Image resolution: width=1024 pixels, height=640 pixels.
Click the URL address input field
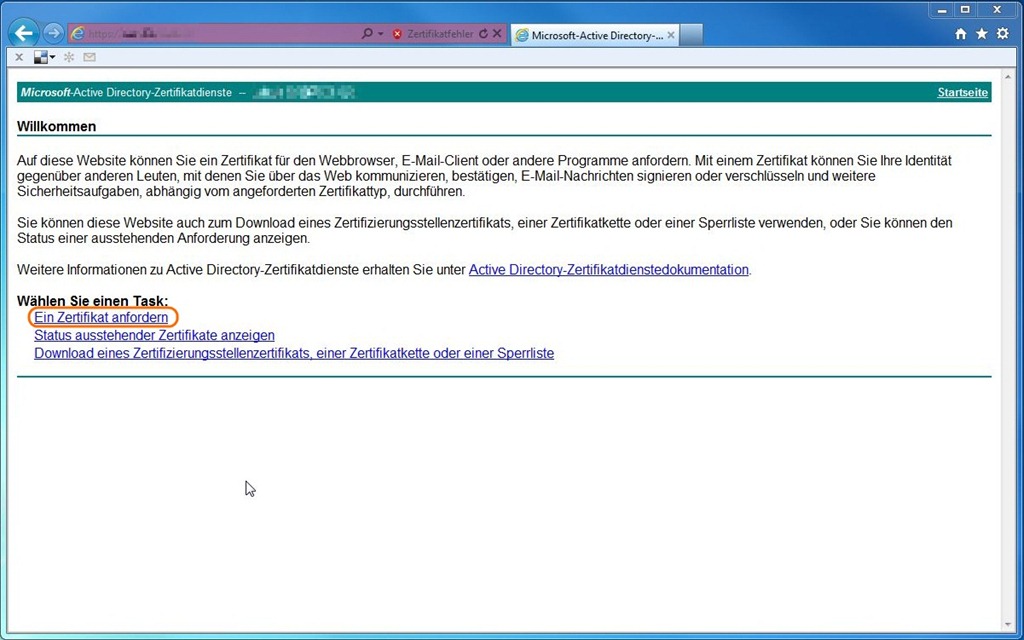coord(220,34)
